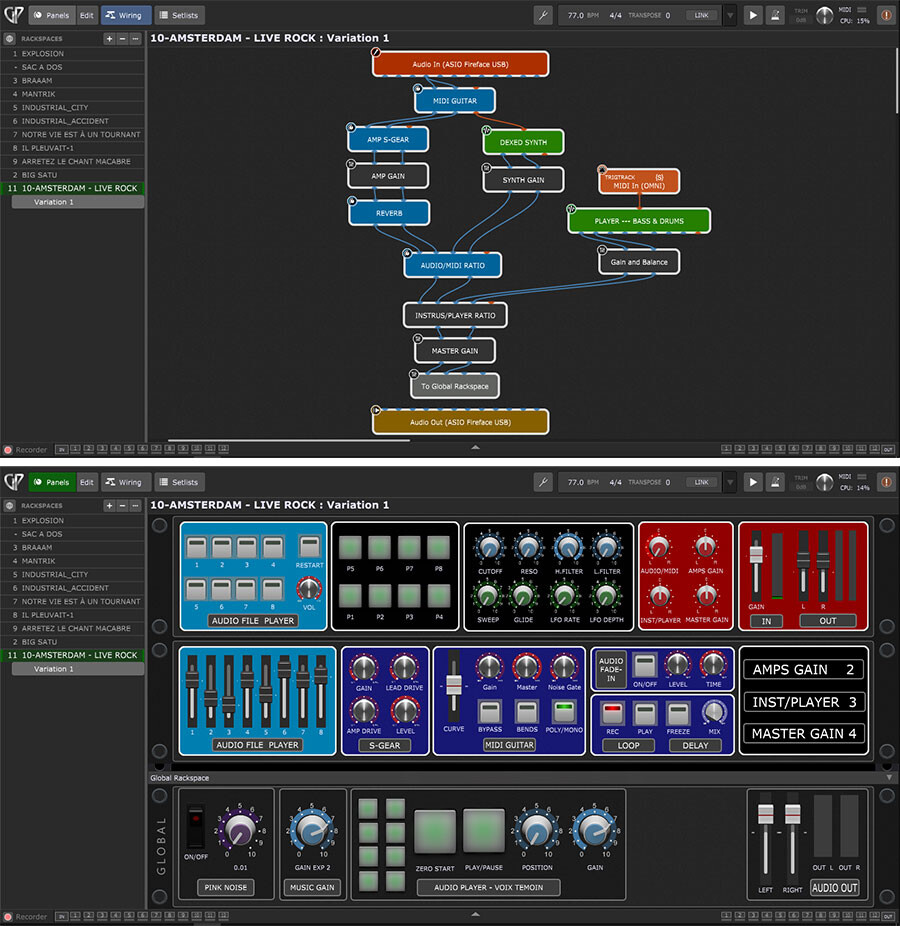Select rackspace MANTRIK in Panels view sidebar
This screenshot has width=900, height=926.
point(73,561)
